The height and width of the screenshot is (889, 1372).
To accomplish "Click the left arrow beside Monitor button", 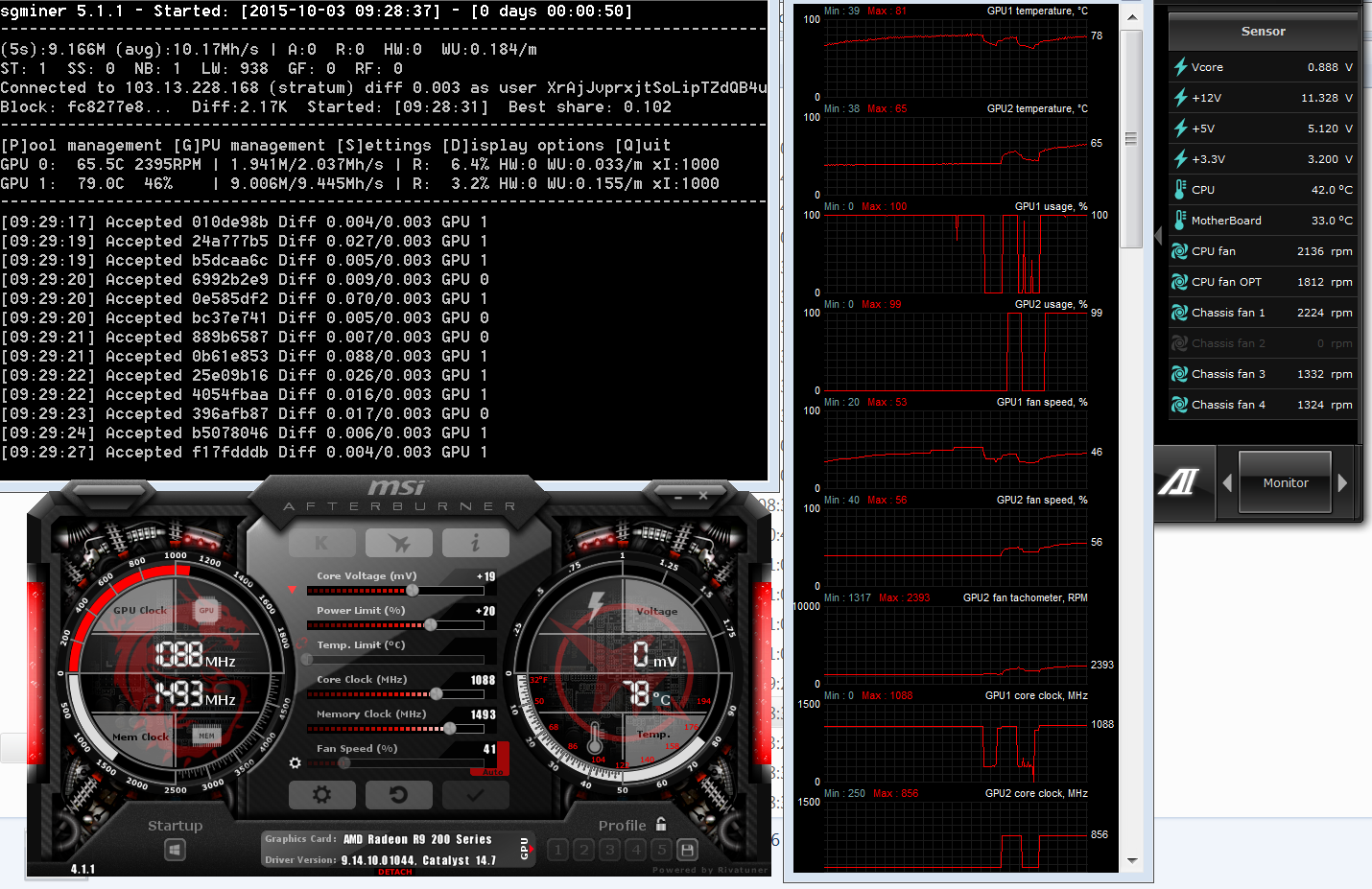I will 1227,482.
